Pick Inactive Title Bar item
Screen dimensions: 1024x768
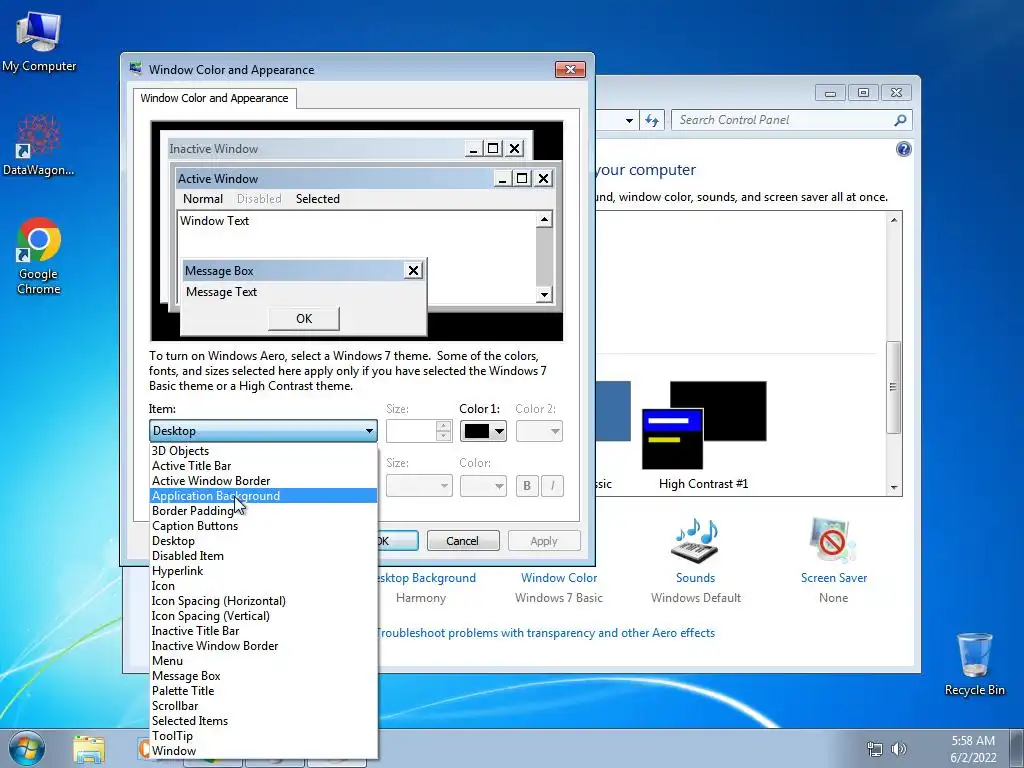[263, 631]
